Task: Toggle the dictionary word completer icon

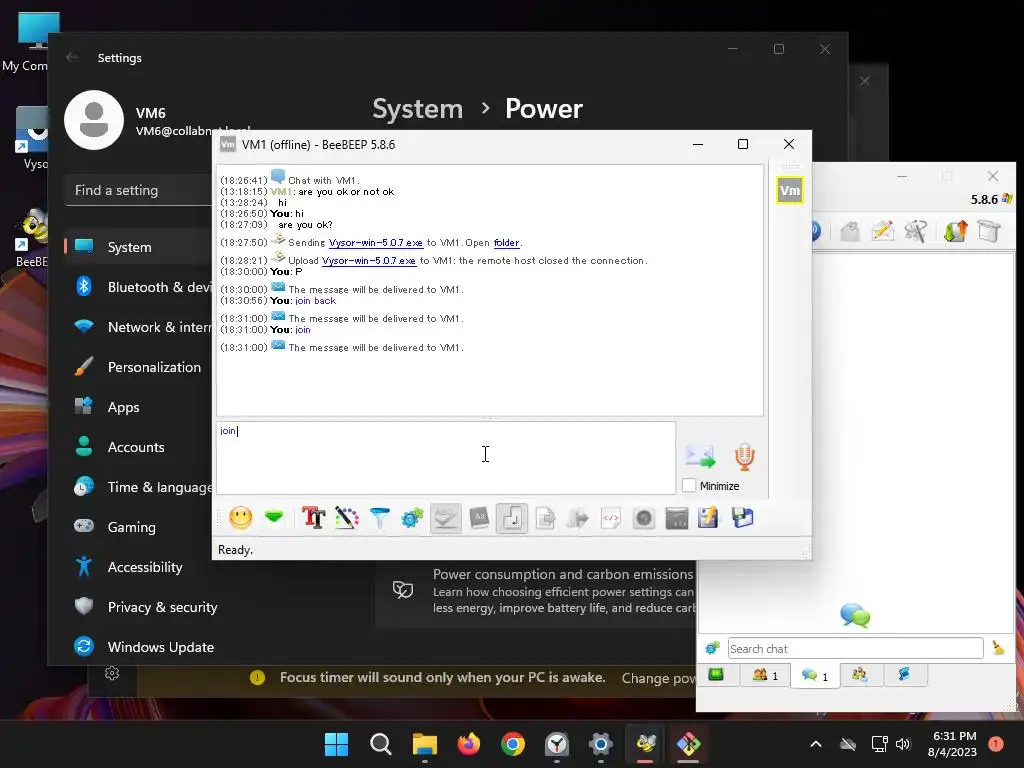Action: pos(479,518)
